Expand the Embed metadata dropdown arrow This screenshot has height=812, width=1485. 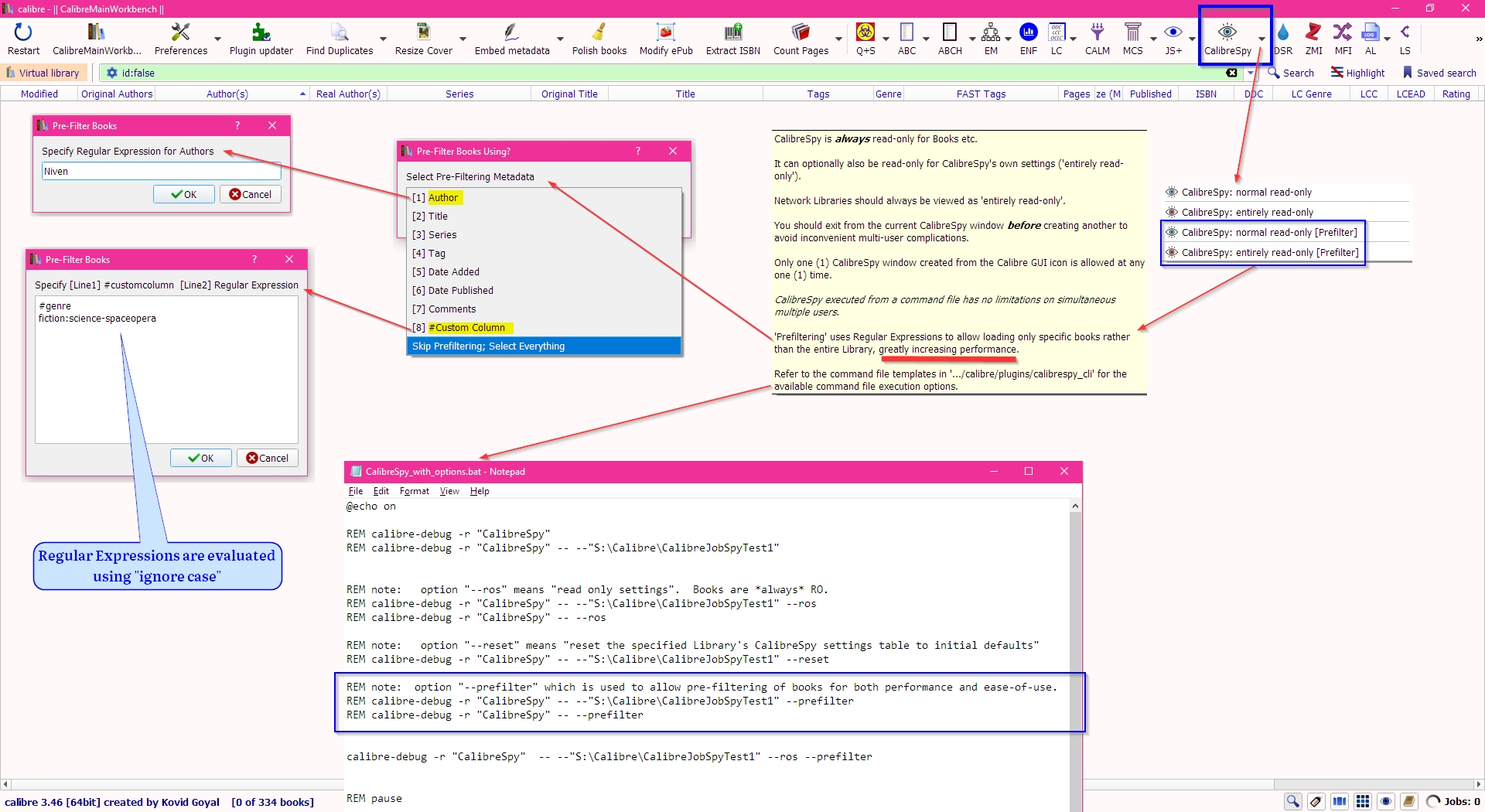(x=560, y=39)
